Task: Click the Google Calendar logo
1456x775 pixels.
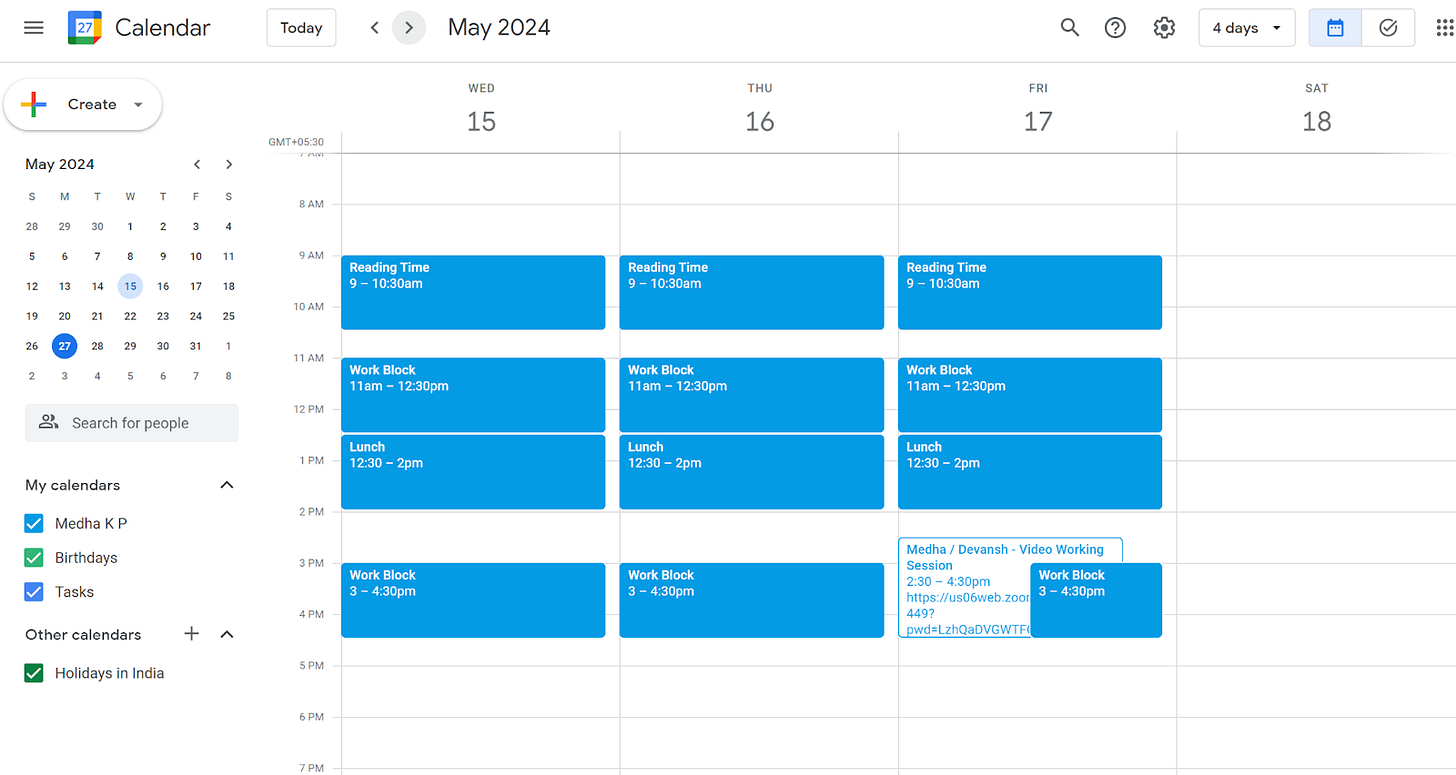Action: coord(85,28)
